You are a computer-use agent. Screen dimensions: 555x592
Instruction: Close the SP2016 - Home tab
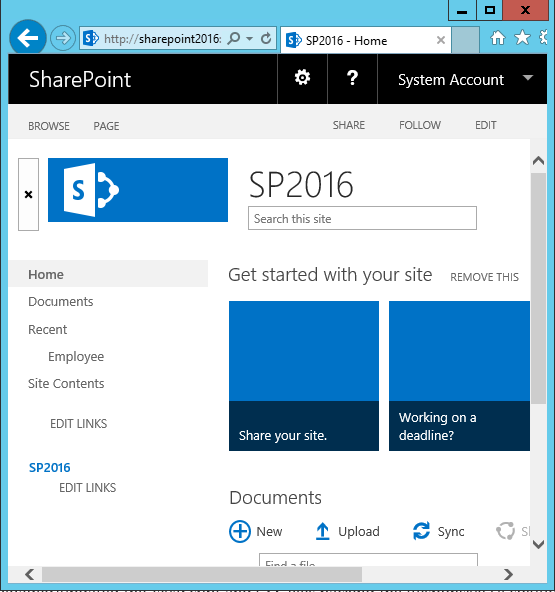point(441,40)
